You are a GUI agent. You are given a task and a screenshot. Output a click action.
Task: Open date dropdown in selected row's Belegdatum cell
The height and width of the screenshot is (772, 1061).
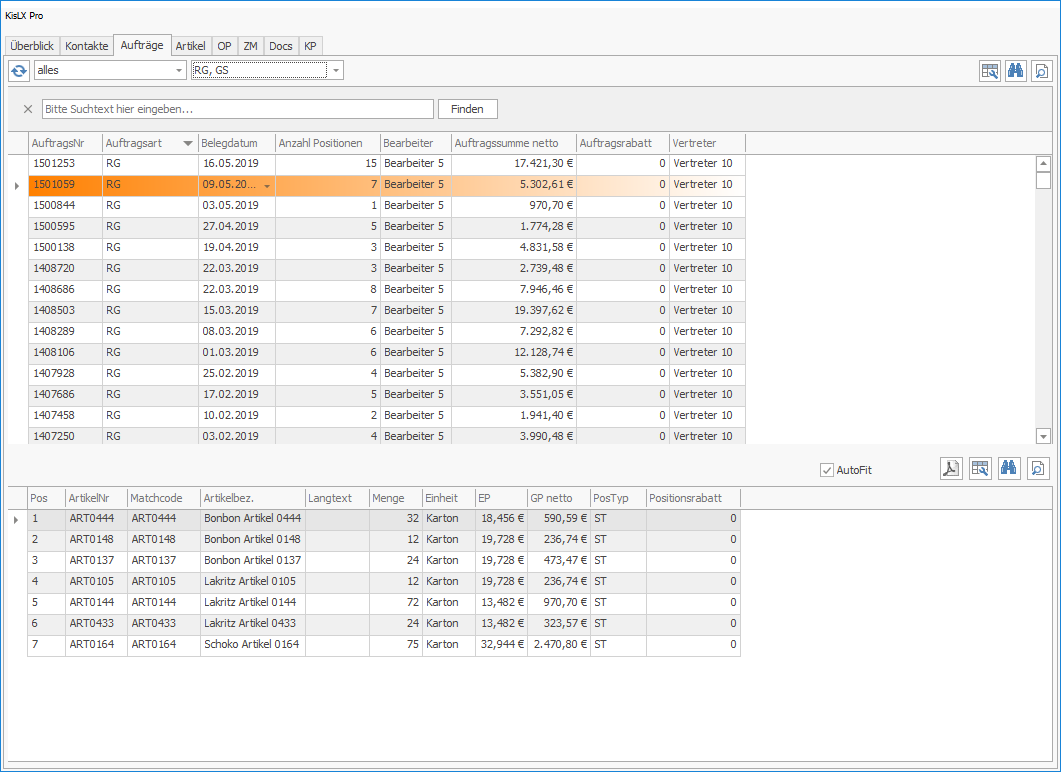[267, 185]
